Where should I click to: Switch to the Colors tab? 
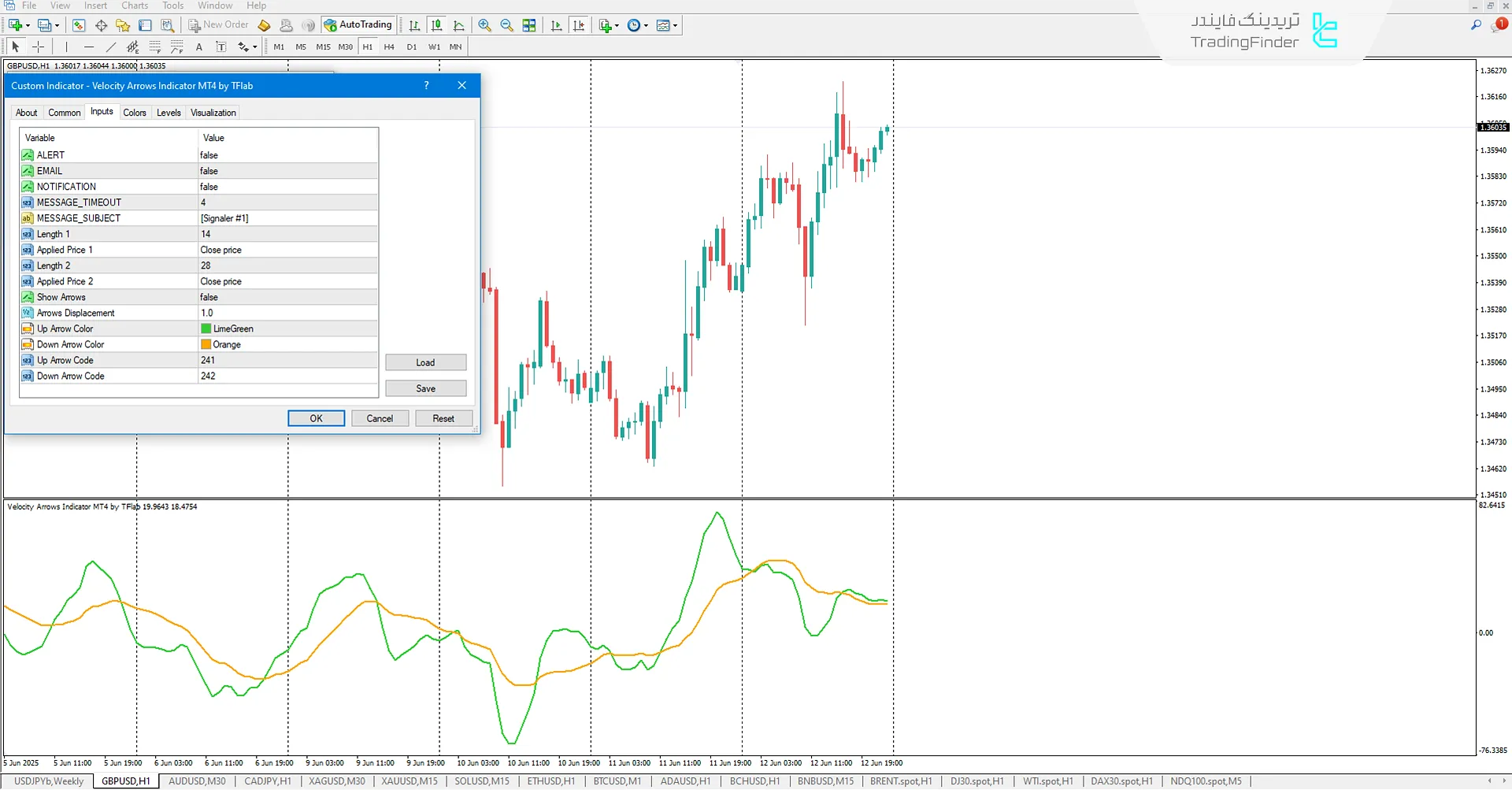pos(135,112)
